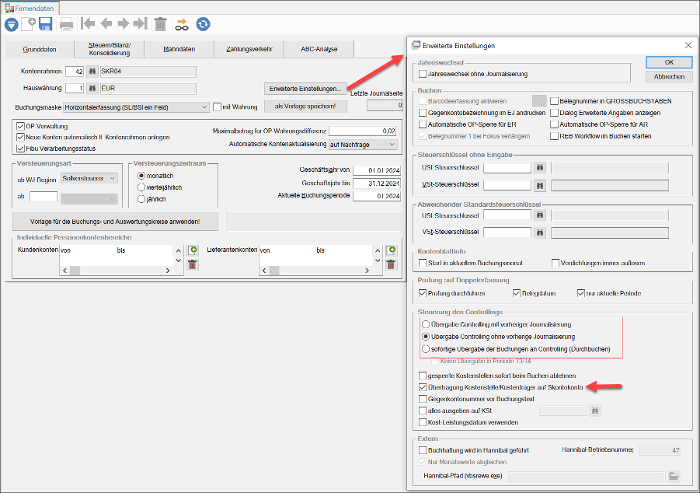The width and height of the screenshot is (700, 493).
Task: Open the ABC-Analyse tab
Action: coord(319,49)
